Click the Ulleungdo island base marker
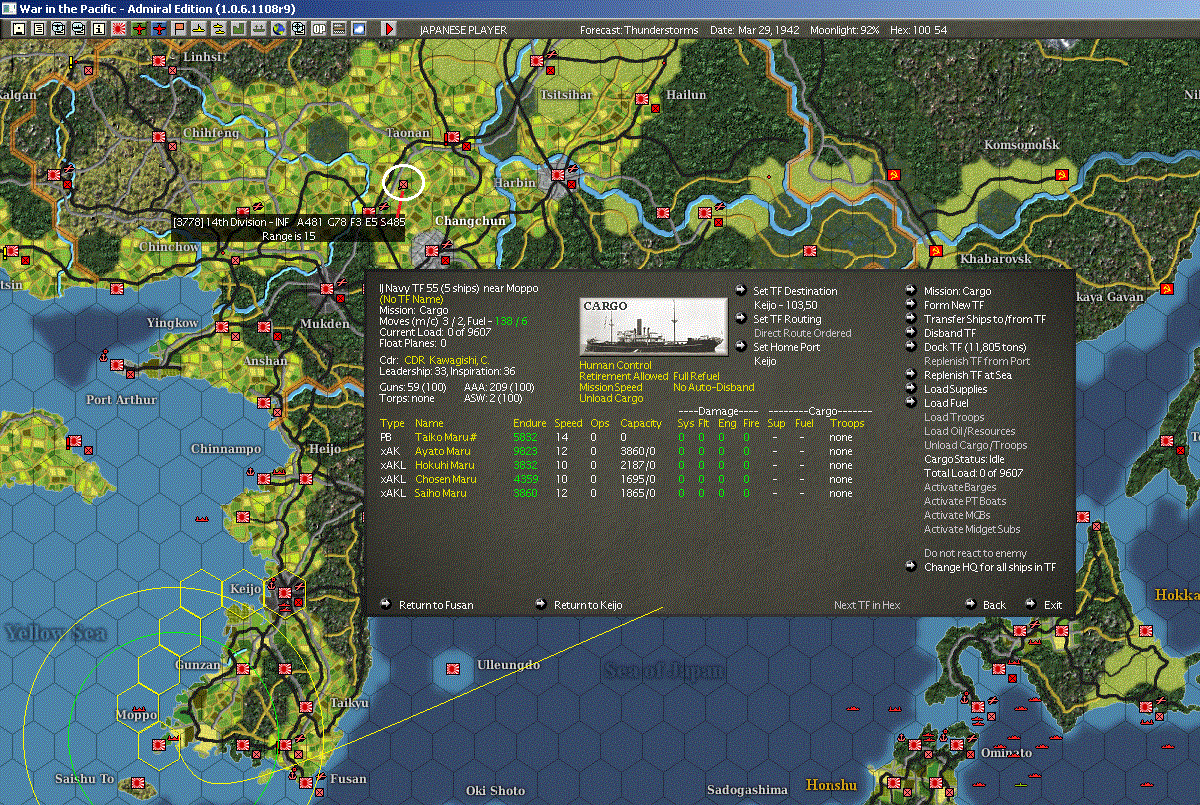Viewport: 1200px width, 805px height. pos(452,668)
